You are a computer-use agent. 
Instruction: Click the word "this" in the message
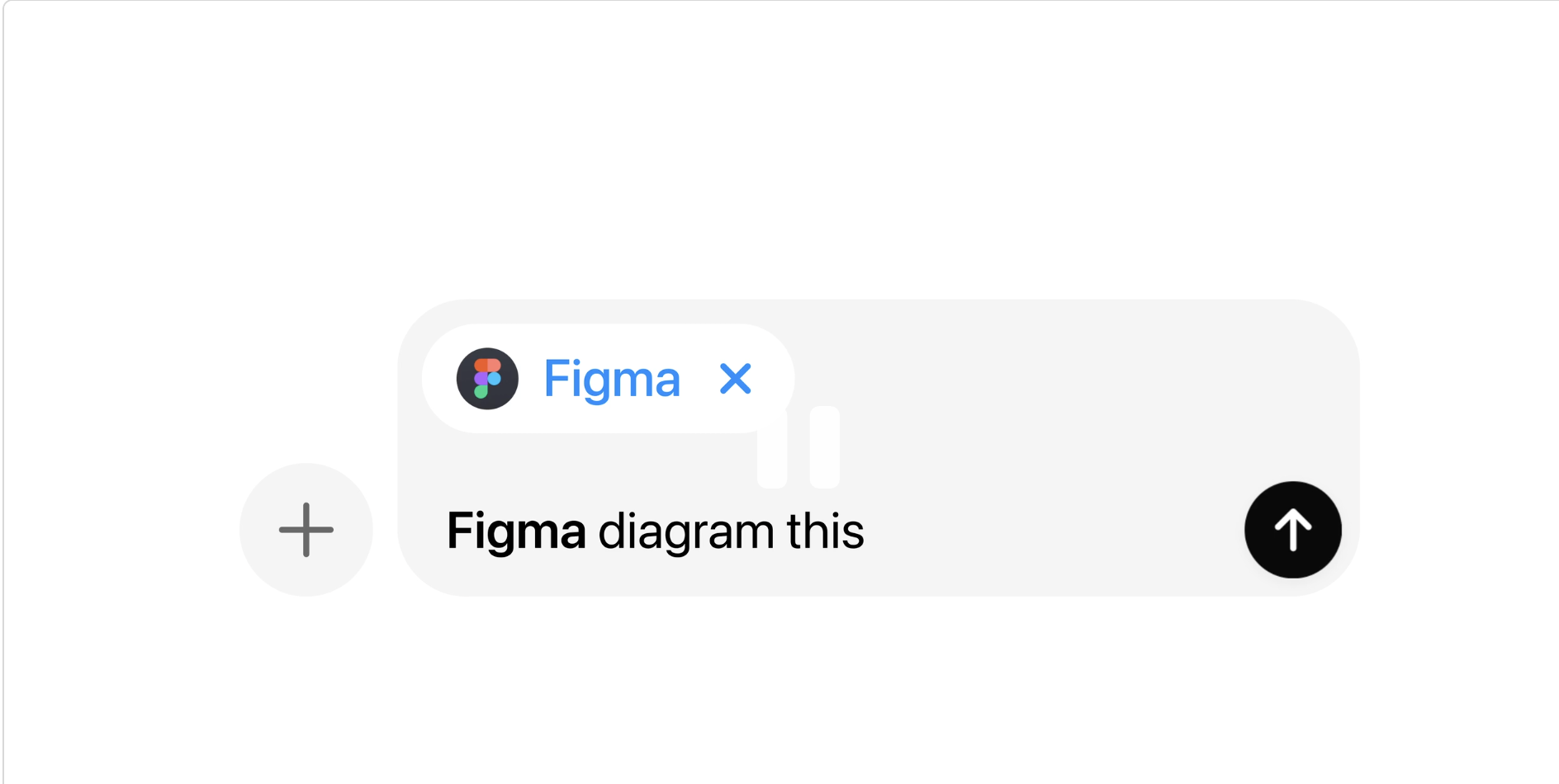[x=825, y=531]
